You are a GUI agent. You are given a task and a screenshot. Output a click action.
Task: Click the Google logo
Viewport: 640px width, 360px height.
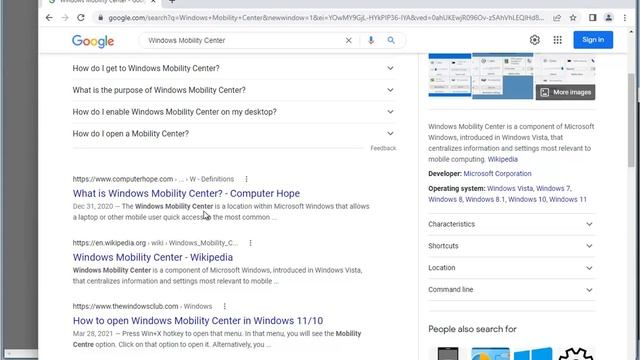pyautogui.click(x=93, y=41)
